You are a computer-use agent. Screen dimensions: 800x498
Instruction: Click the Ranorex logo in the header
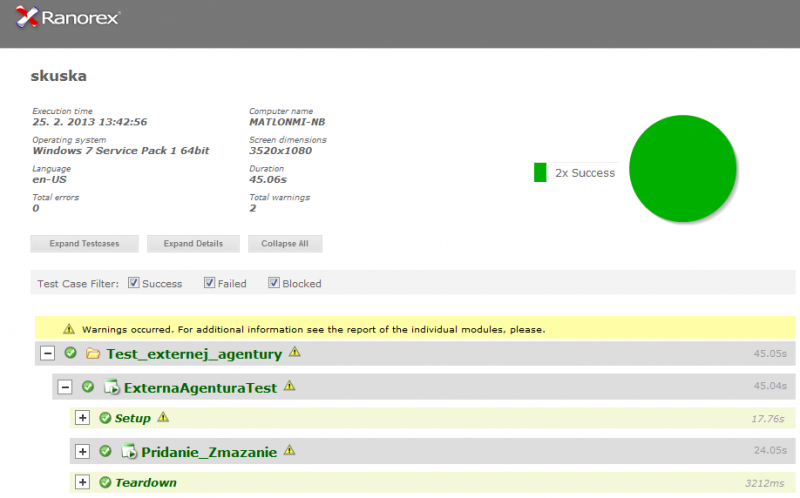coord(67,17)
